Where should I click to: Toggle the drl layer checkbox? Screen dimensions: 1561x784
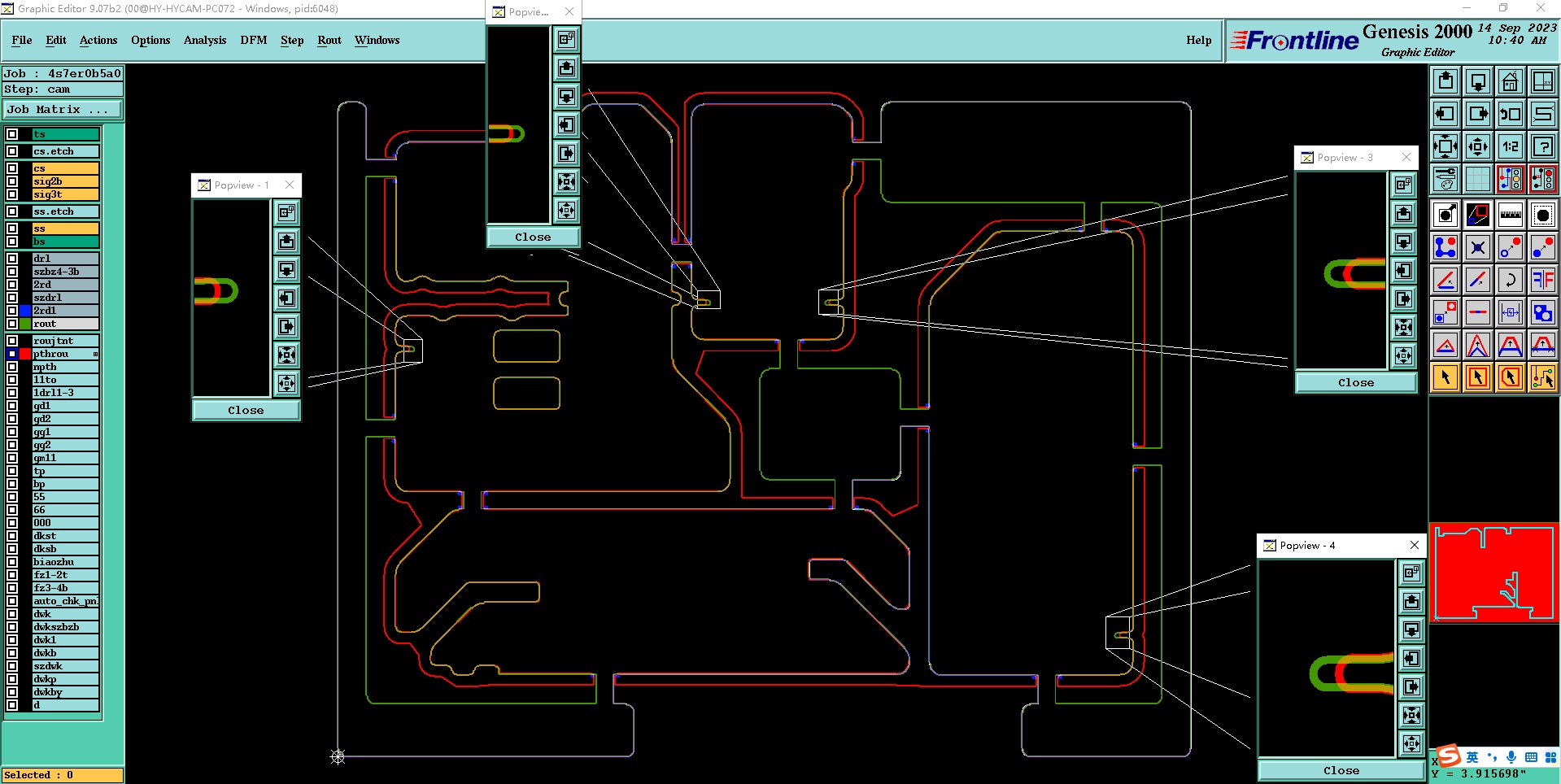(12, 259)
